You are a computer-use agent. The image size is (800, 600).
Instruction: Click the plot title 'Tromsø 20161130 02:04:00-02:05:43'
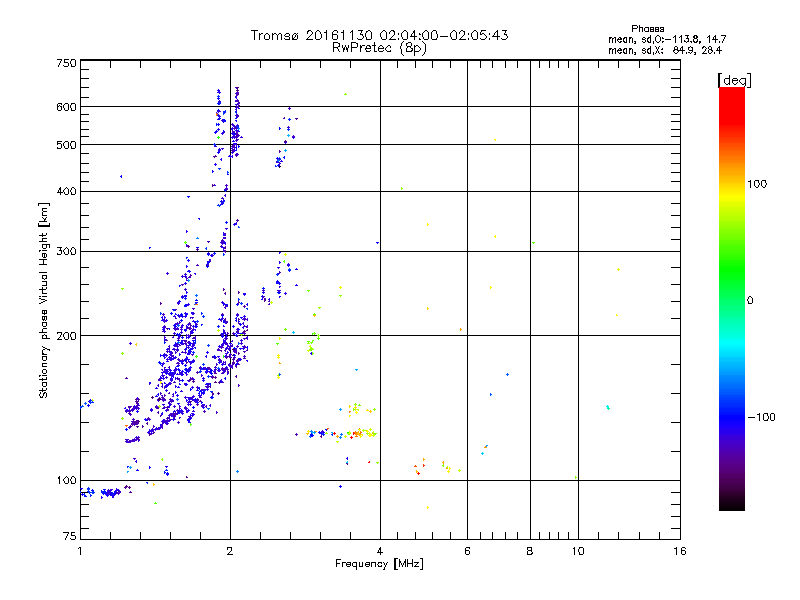[x=379, y=35]
